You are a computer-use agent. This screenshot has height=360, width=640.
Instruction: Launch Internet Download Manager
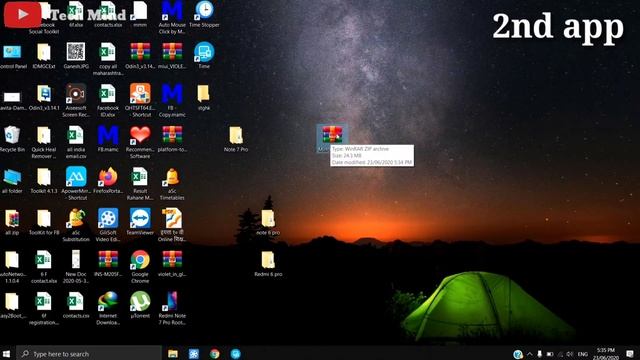[108, 309]
